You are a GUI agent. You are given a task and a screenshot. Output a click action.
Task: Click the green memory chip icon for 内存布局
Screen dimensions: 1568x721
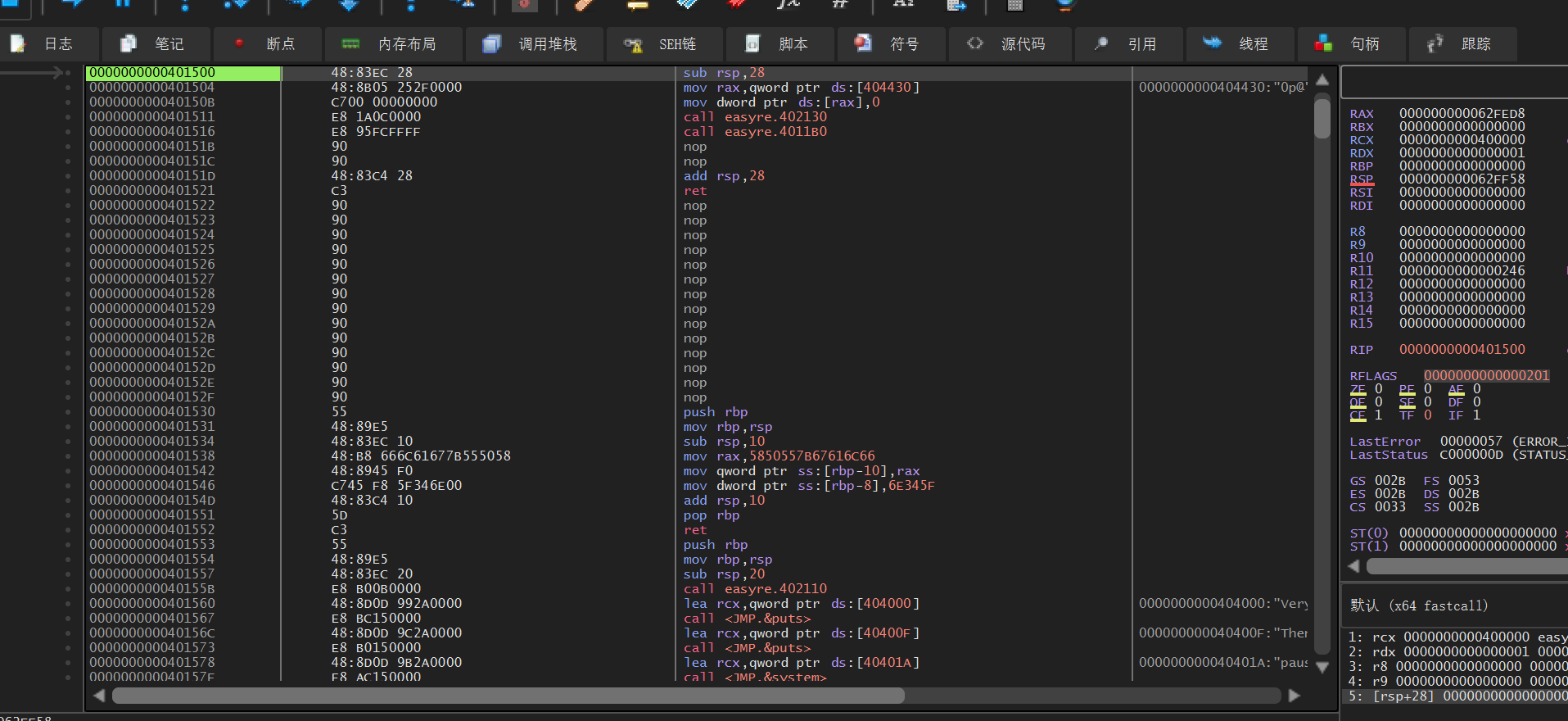tap(351, 43)
